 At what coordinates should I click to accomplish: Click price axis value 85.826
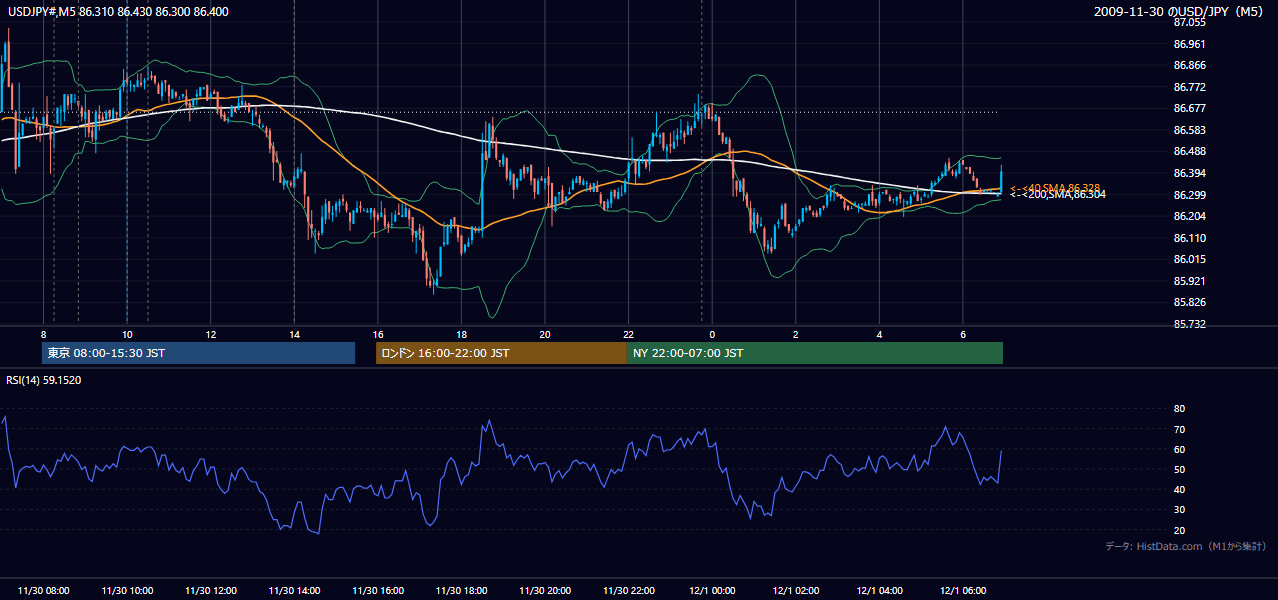1189,302
